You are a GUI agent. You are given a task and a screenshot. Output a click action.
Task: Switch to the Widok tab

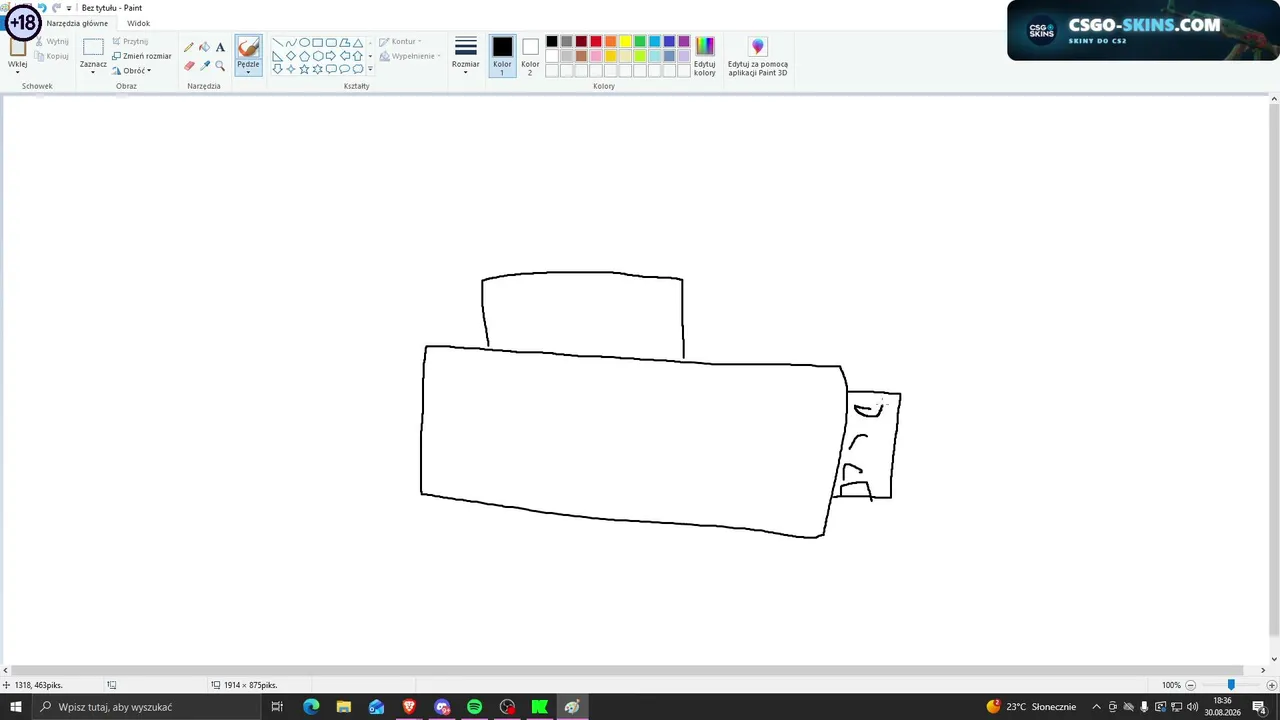click(x=138, y=23)
